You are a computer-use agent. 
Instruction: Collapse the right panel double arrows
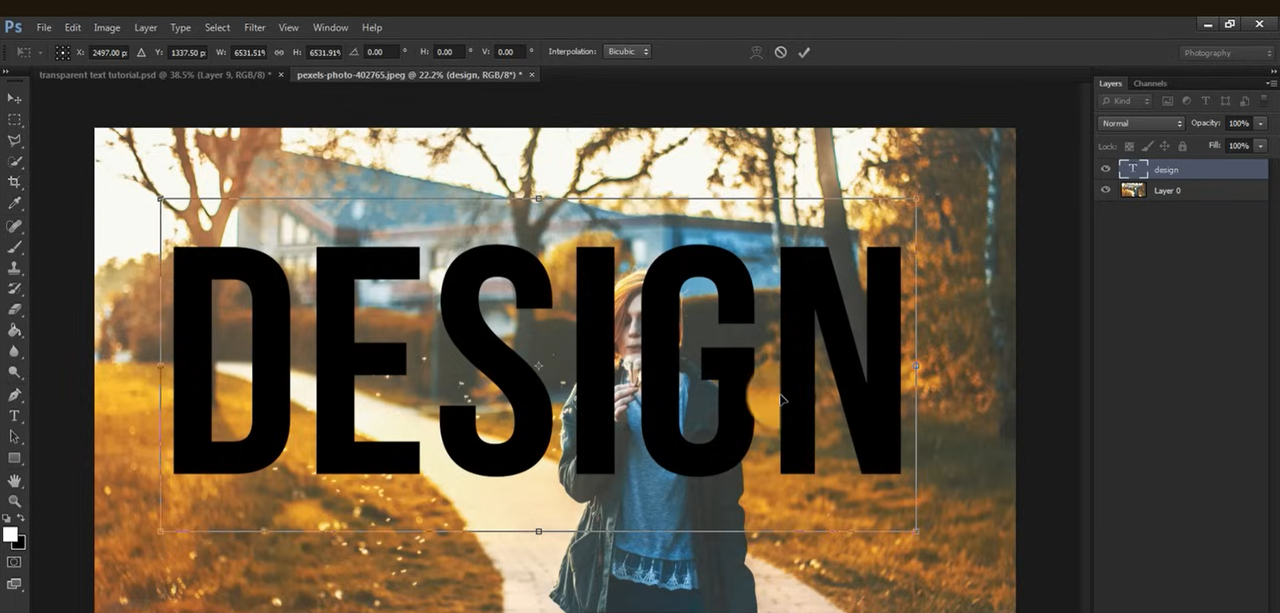pyautogui.click(x=1274, y=71)
